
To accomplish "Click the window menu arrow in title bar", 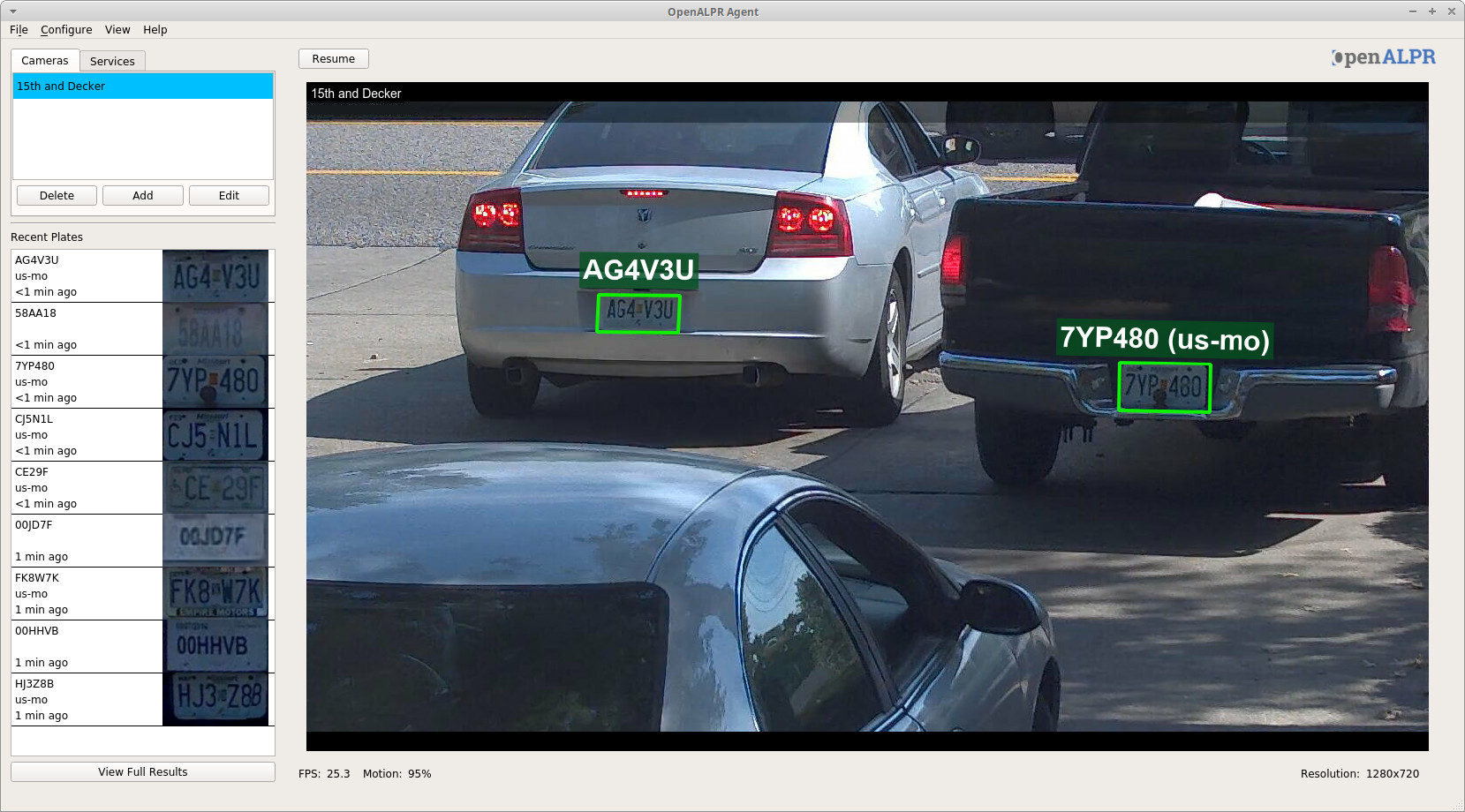I will [11, 11].
